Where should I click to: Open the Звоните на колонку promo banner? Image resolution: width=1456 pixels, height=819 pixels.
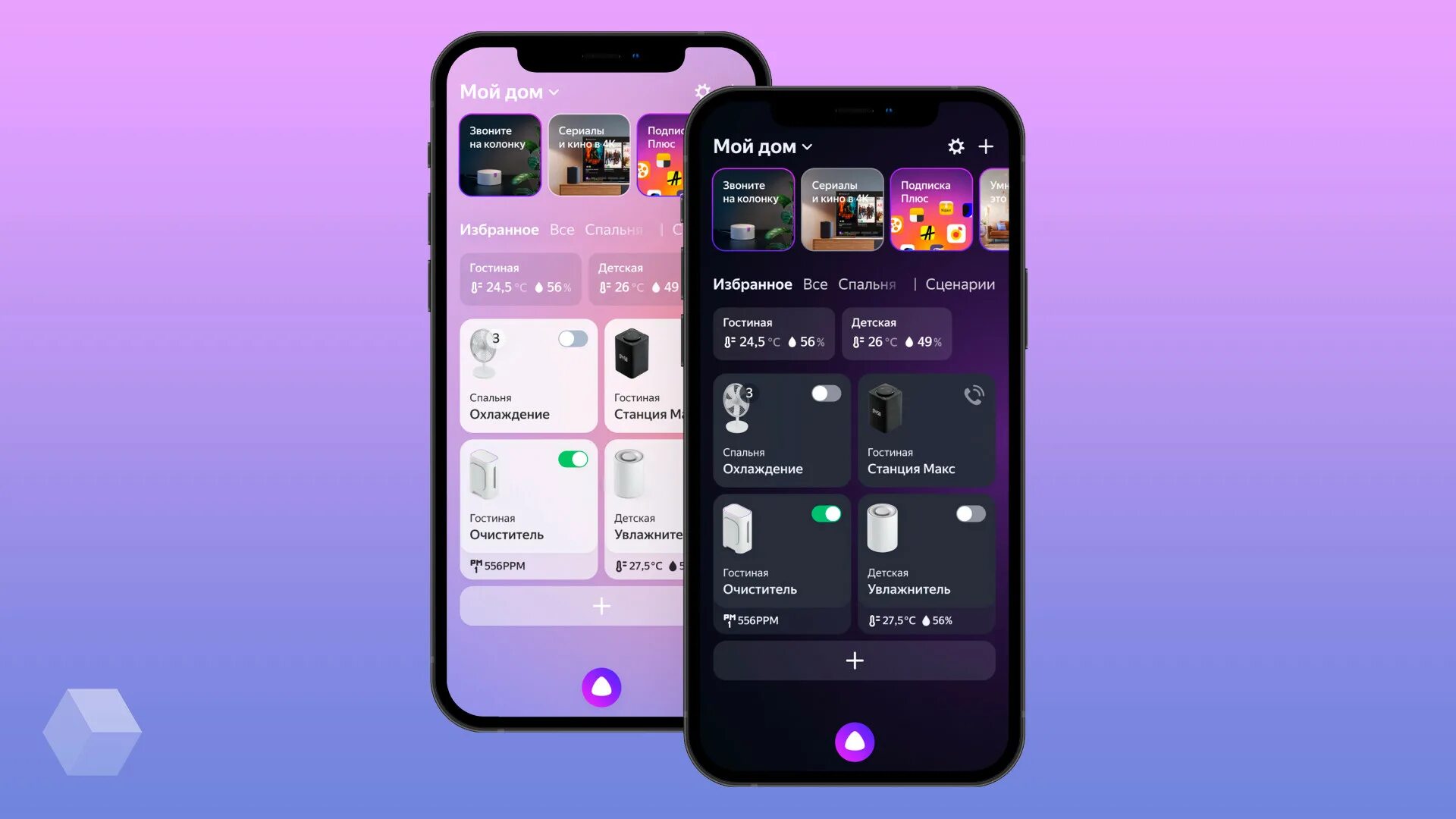pos(752,209)
